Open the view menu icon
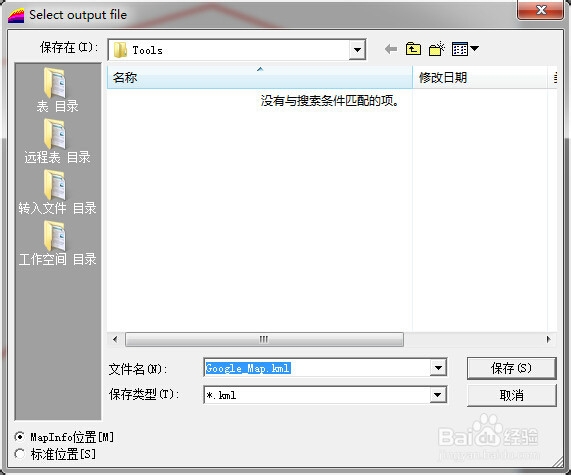 click(465, 49)
